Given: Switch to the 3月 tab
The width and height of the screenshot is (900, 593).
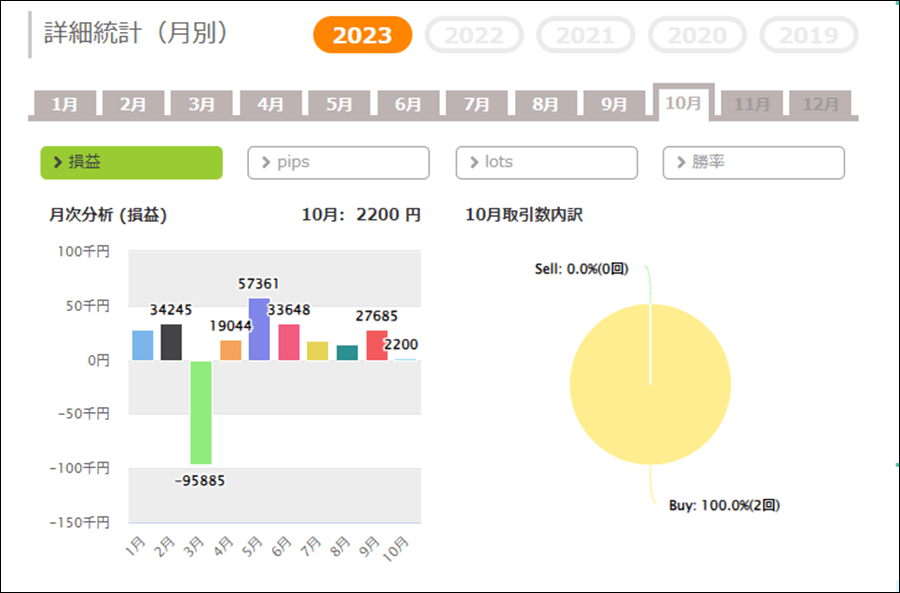Looking at the screenshot, I should tap(201, 104).
